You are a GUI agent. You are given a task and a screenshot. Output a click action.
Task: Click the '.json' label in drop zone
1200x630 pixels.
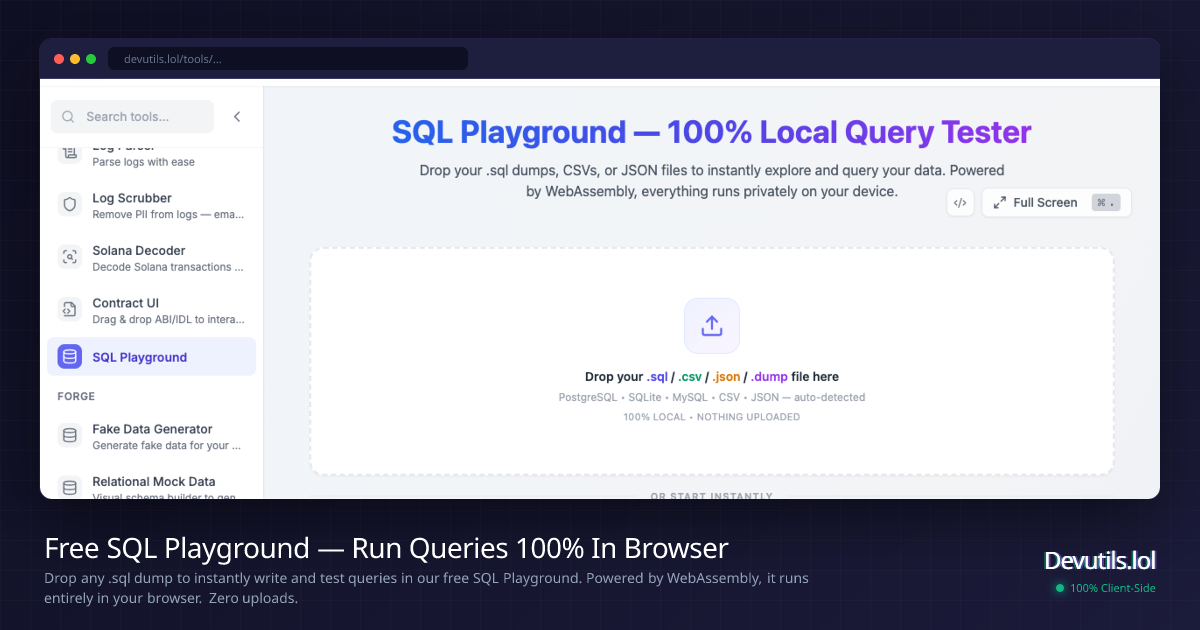726,377
